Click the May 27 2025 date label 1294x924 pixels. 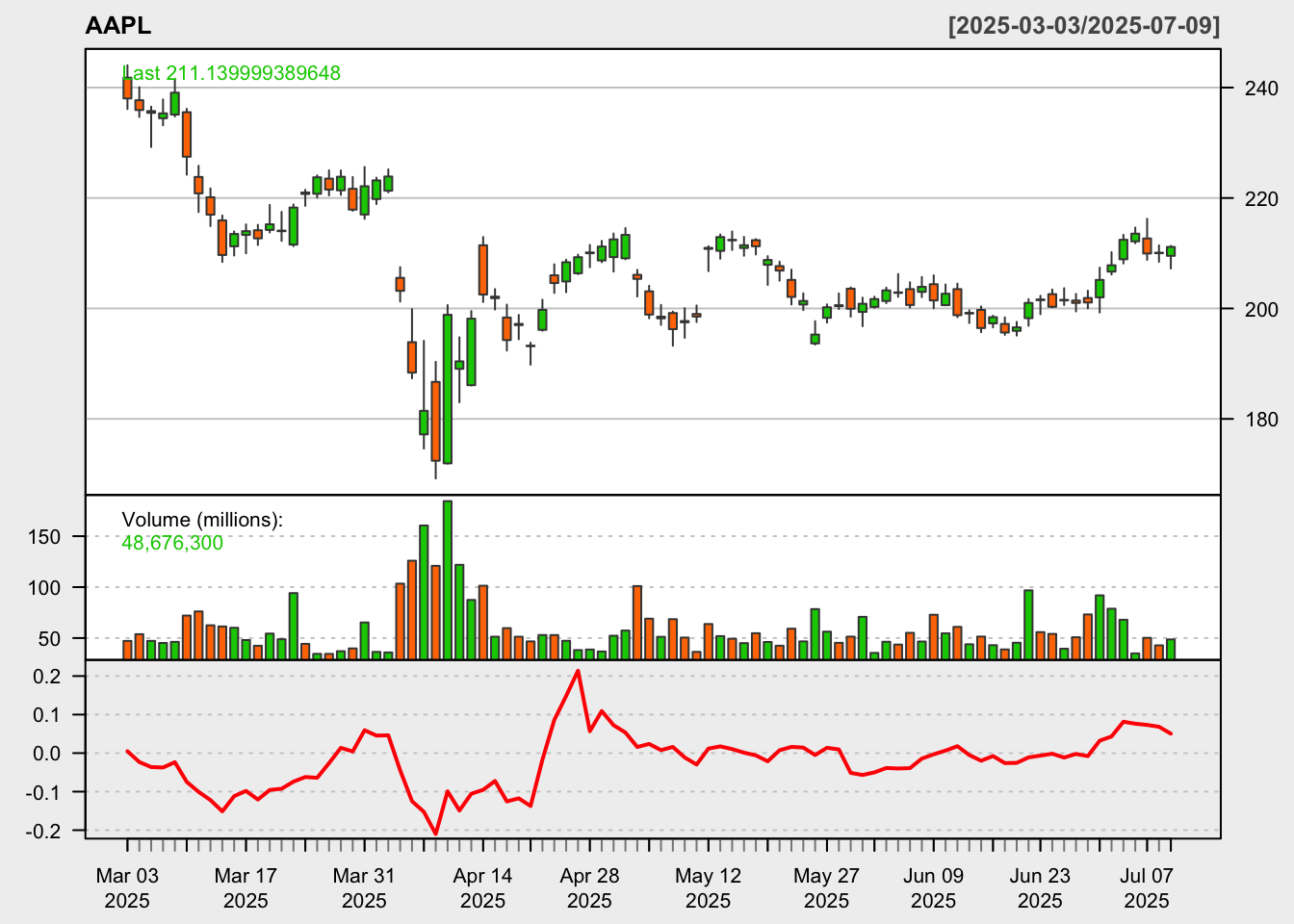[826, 888]
